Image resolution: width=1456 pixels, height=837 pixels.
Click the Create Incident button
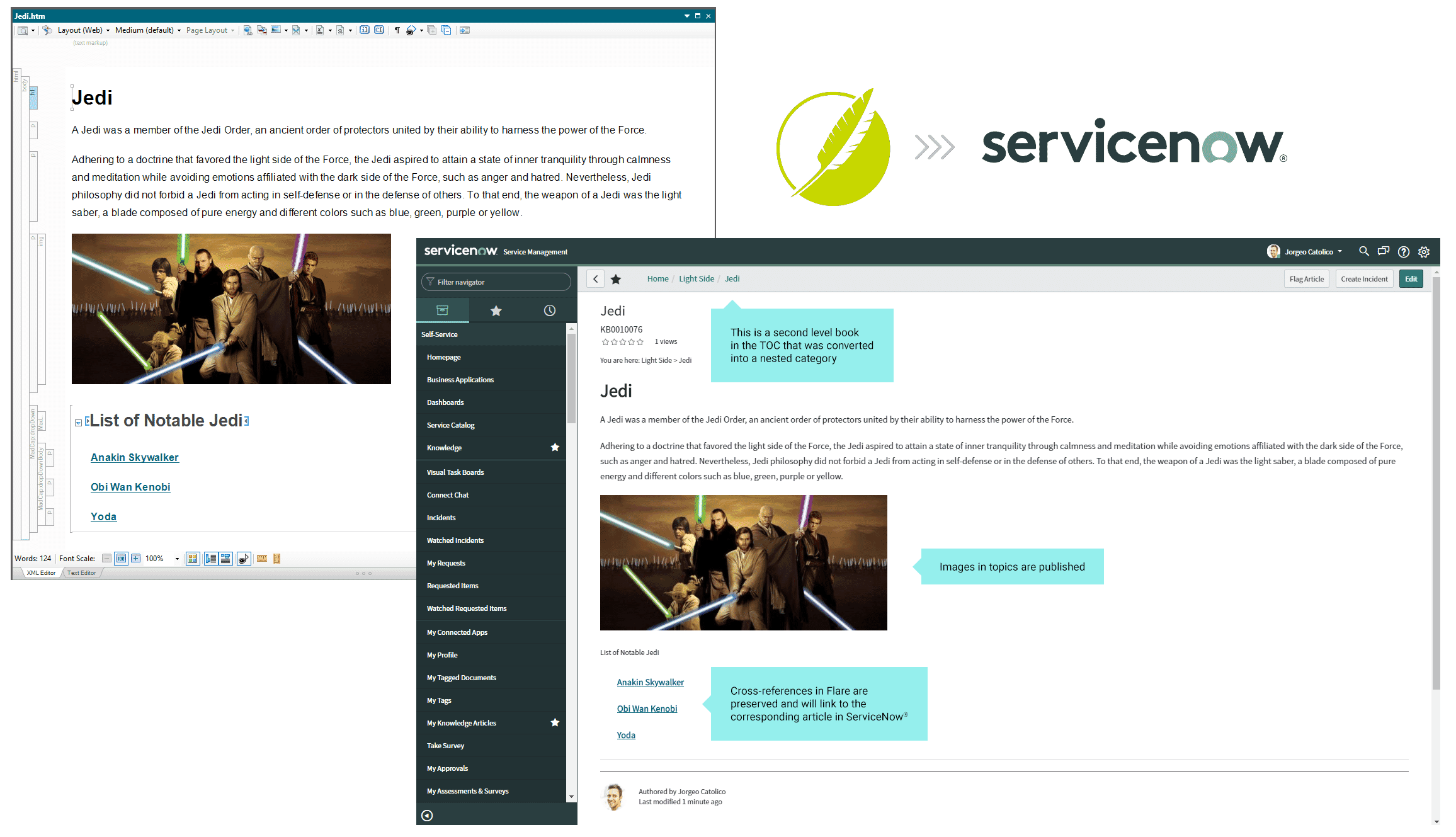(x=1364, y=279)
